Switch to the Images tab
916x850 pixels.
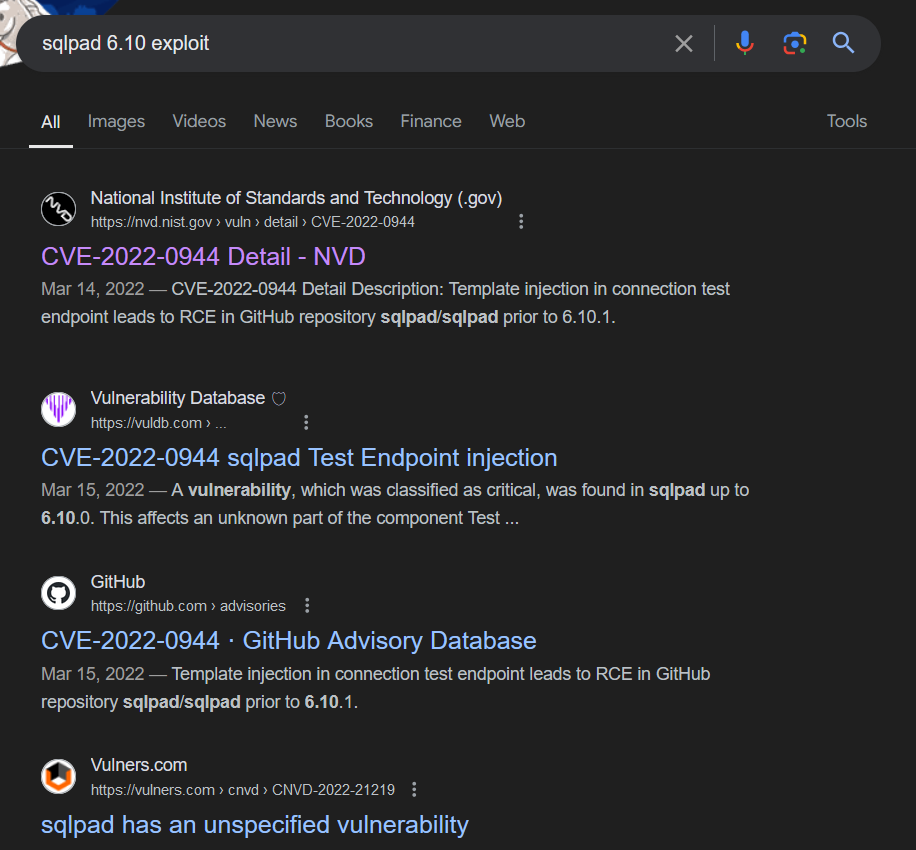pyautogui.click(x=116, y=122)
